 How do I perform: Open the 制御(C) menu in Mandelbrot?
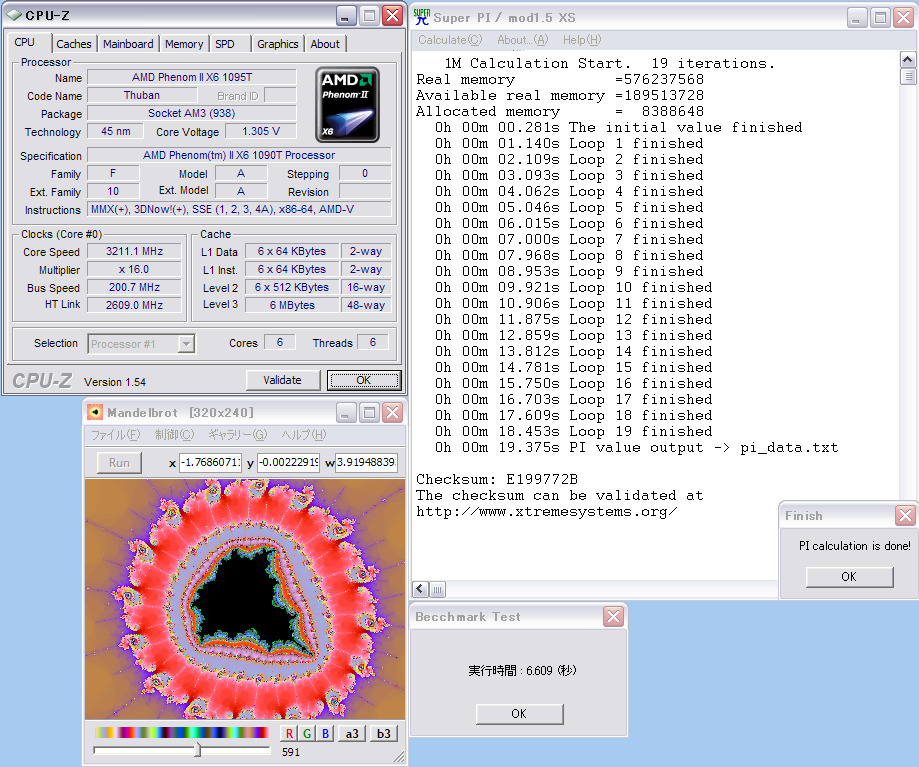(x=174, y=435)
